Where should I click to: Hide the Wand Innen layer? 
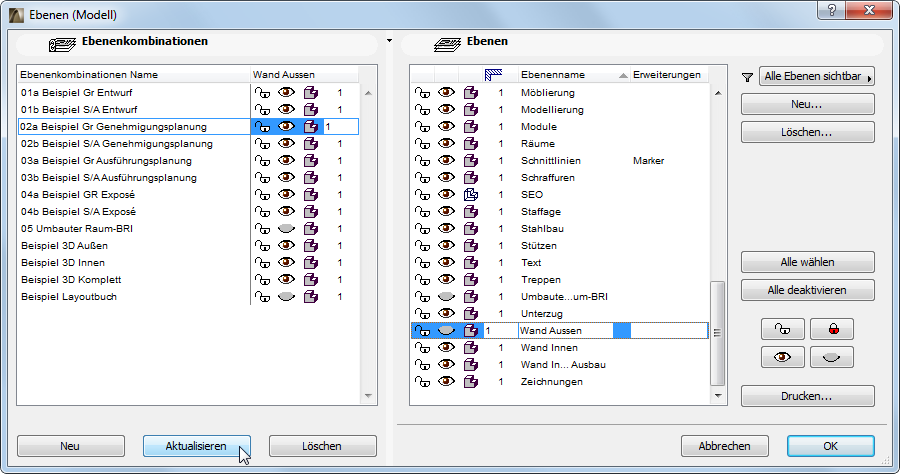(447, 348)
